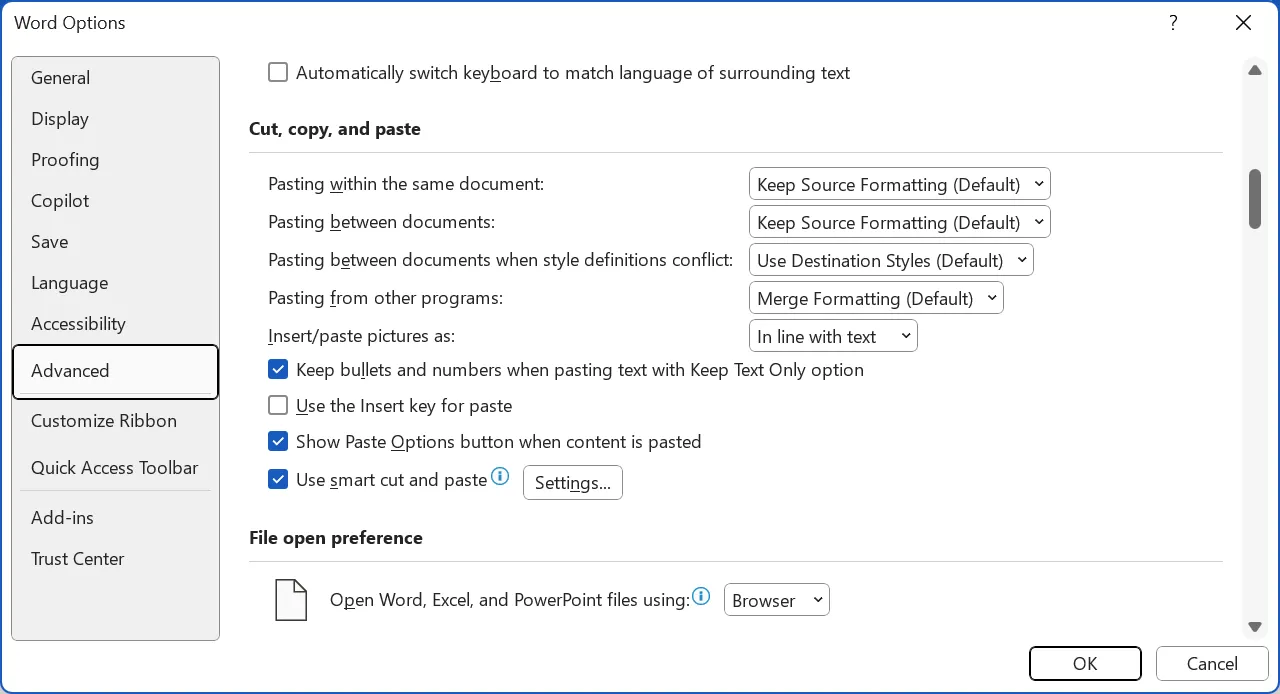Open Help via the question mark icon

coord(1173,22)
